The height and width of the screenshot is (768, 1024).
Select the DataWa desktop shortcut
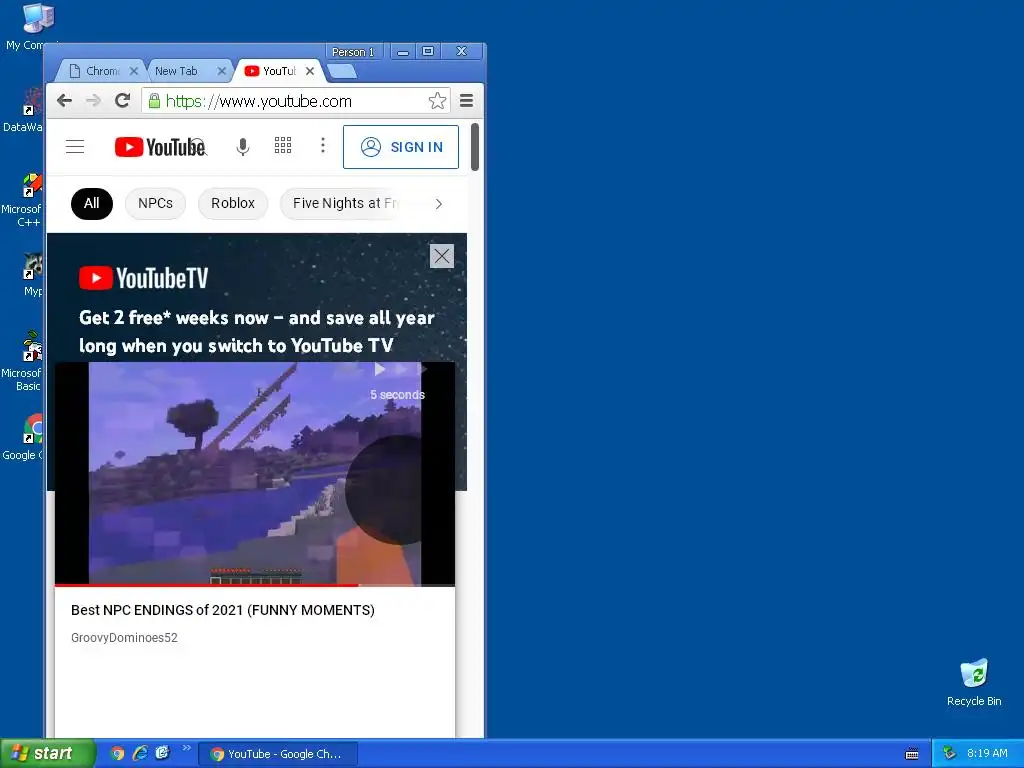24,111
